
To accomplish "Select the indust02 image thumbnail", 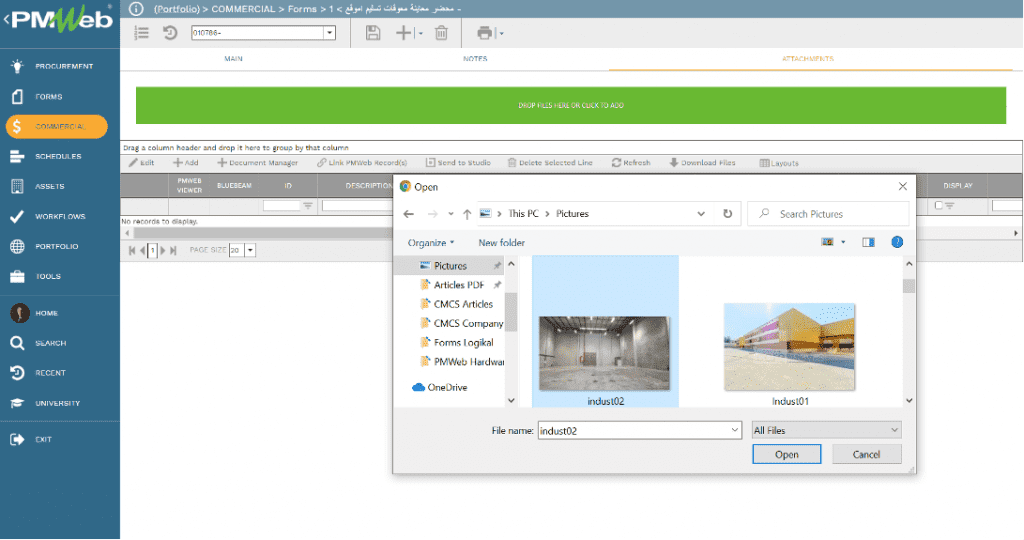I will point(605,353).
